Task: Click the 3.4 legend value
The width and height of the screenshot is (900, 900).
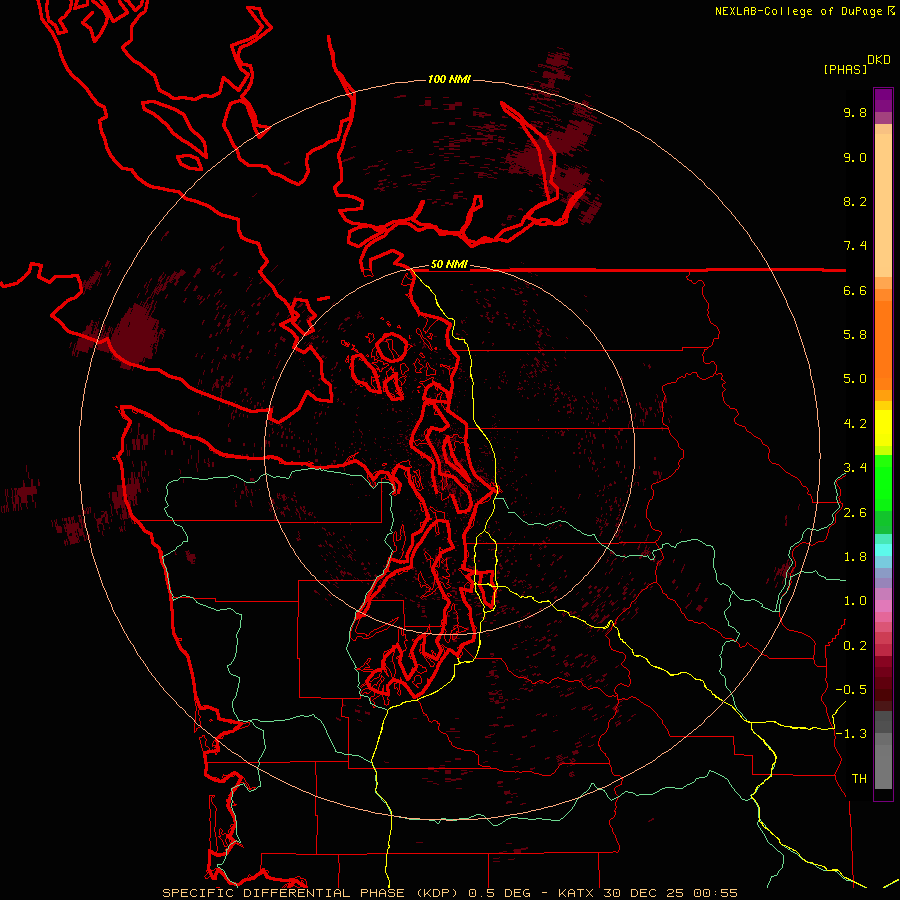Action: click(855, 468)
